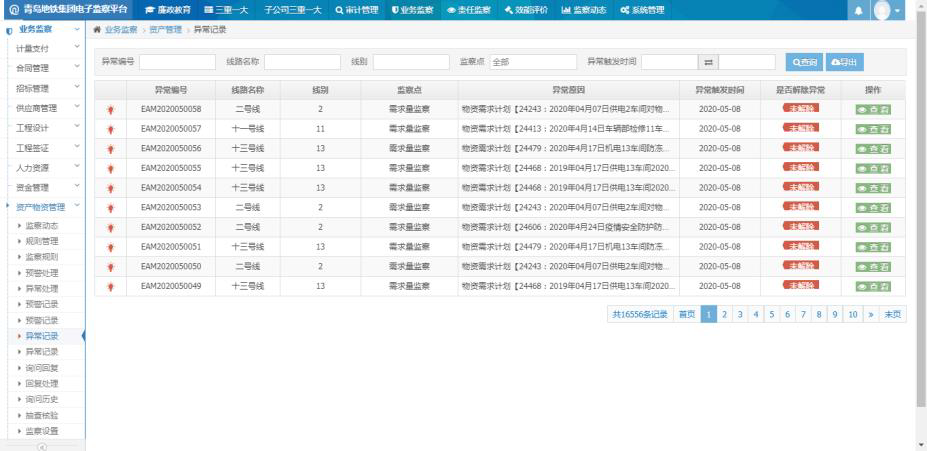Click the date range swap icon
This screenshot has height=451, width=927.
pos(708,62)
